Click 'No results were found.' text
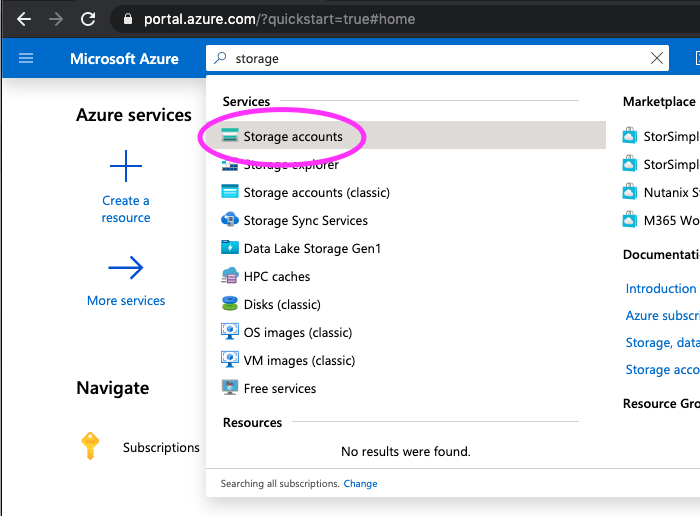This screenshot has height=516, width=700. click(406, 451)
